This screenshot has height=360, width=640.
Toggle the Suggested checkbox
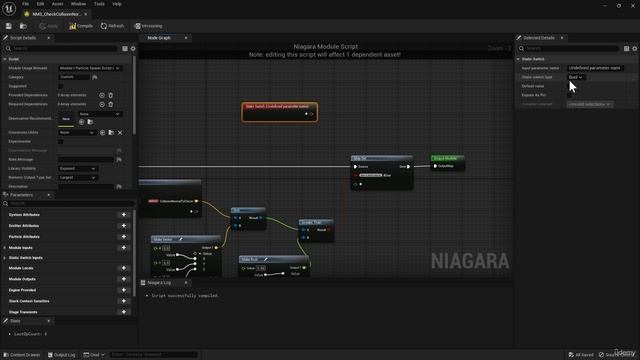point(60,86)
